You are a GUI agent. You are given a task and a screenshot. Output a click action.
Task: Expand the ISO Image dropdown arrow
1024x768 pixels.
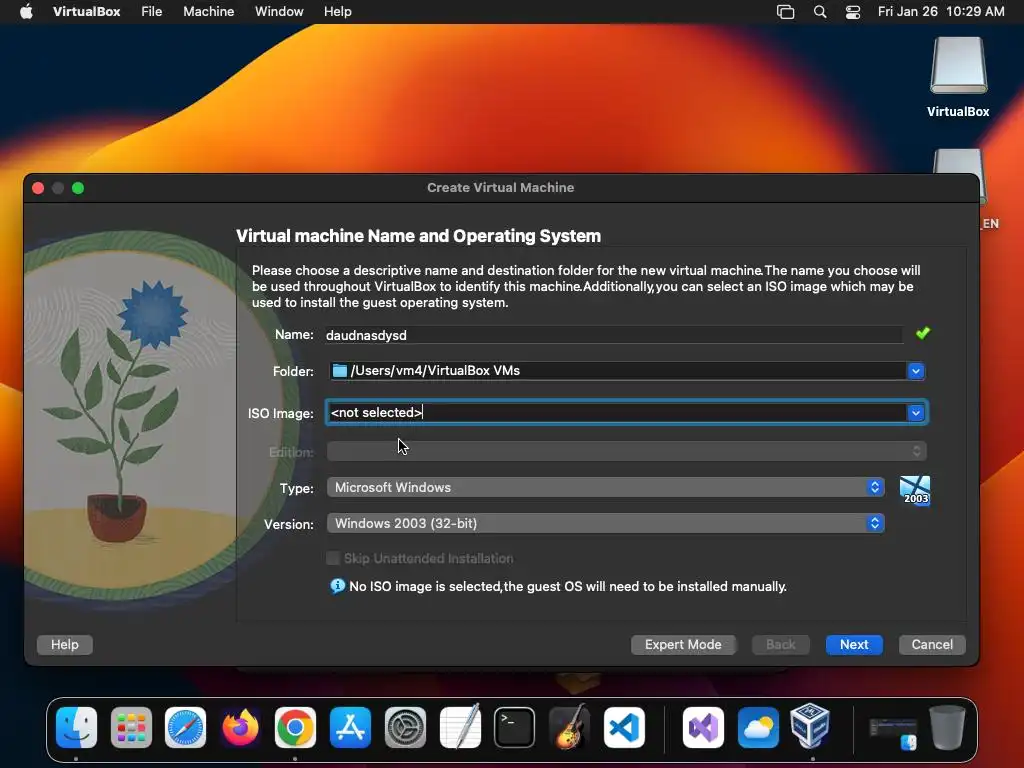(916, 413)
